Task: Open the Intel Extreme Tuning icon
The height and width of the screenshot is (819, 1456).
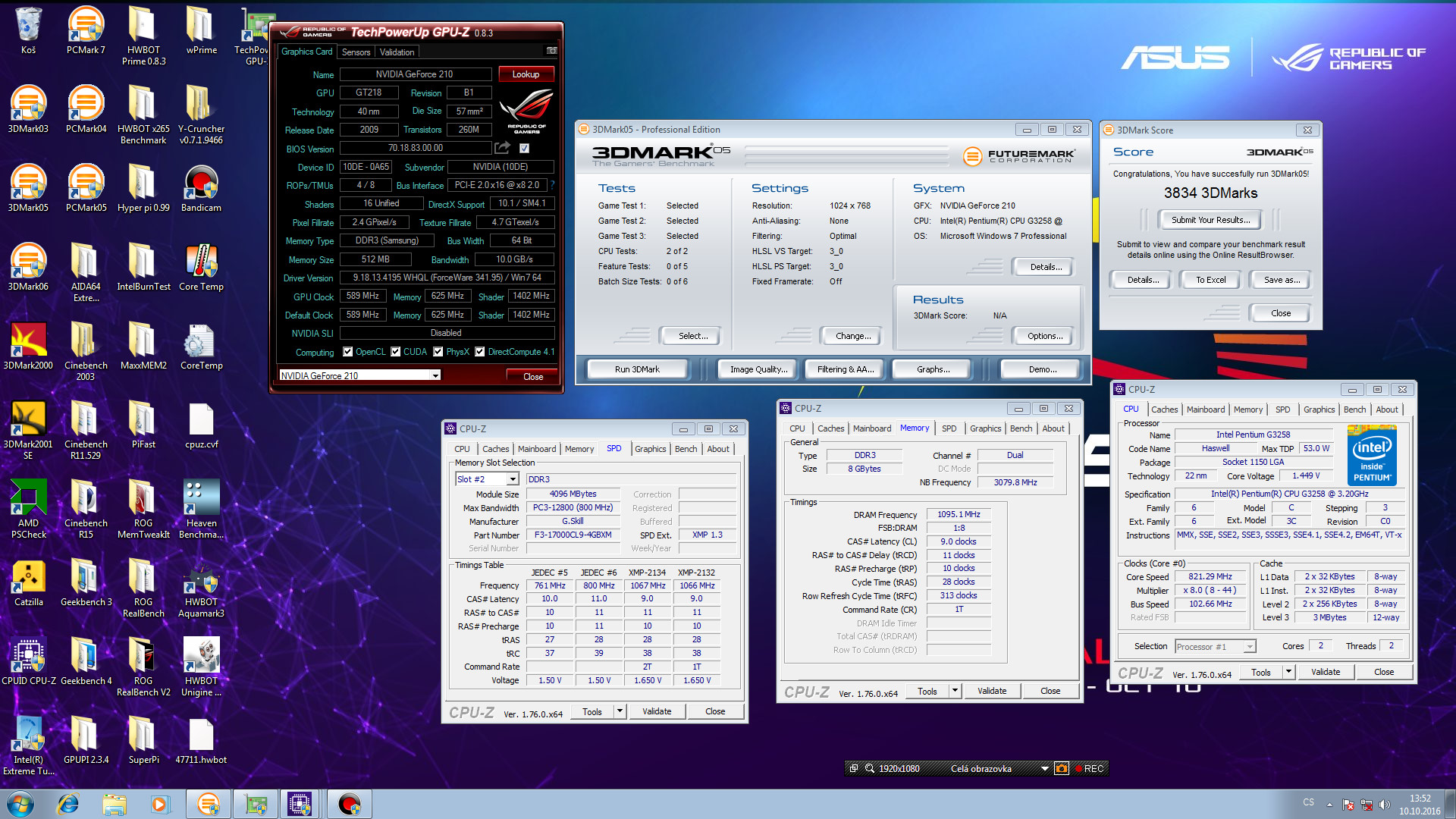Action: [x=28, y=745]
